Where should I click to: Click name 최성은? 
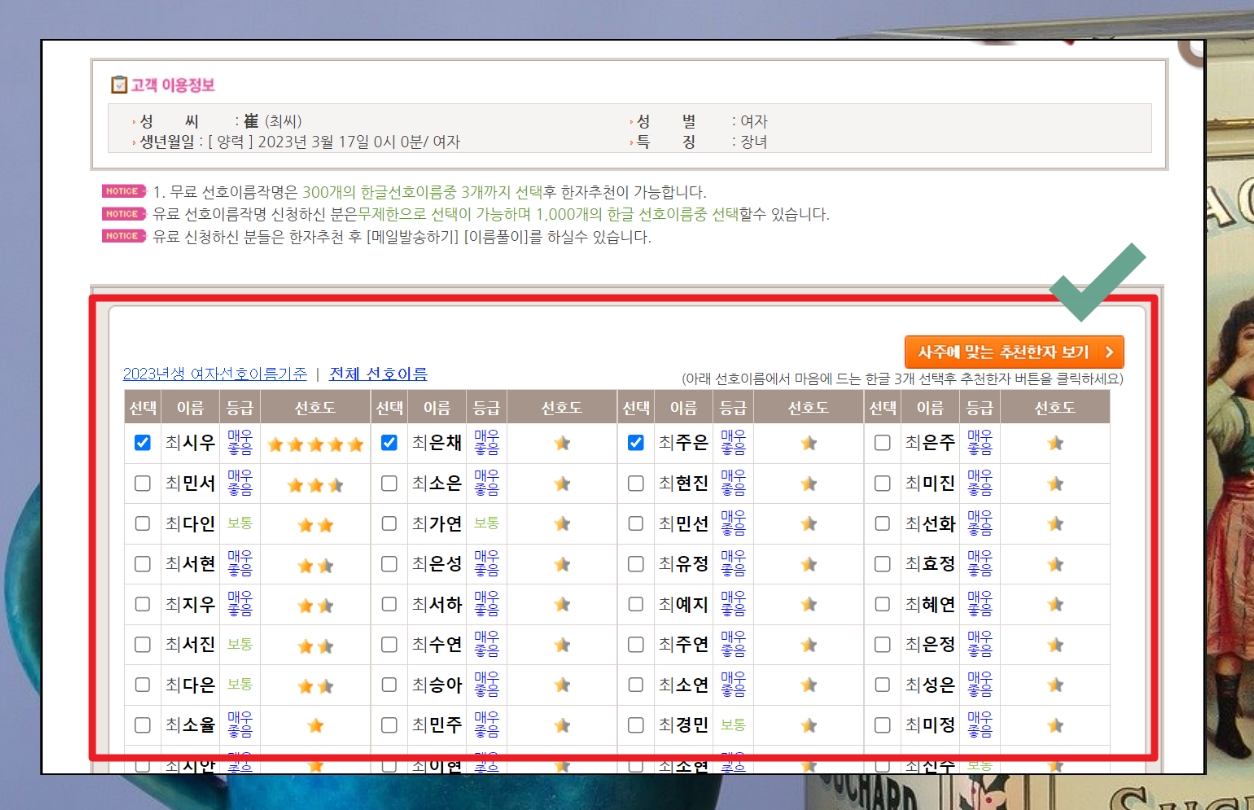[930, 685]
